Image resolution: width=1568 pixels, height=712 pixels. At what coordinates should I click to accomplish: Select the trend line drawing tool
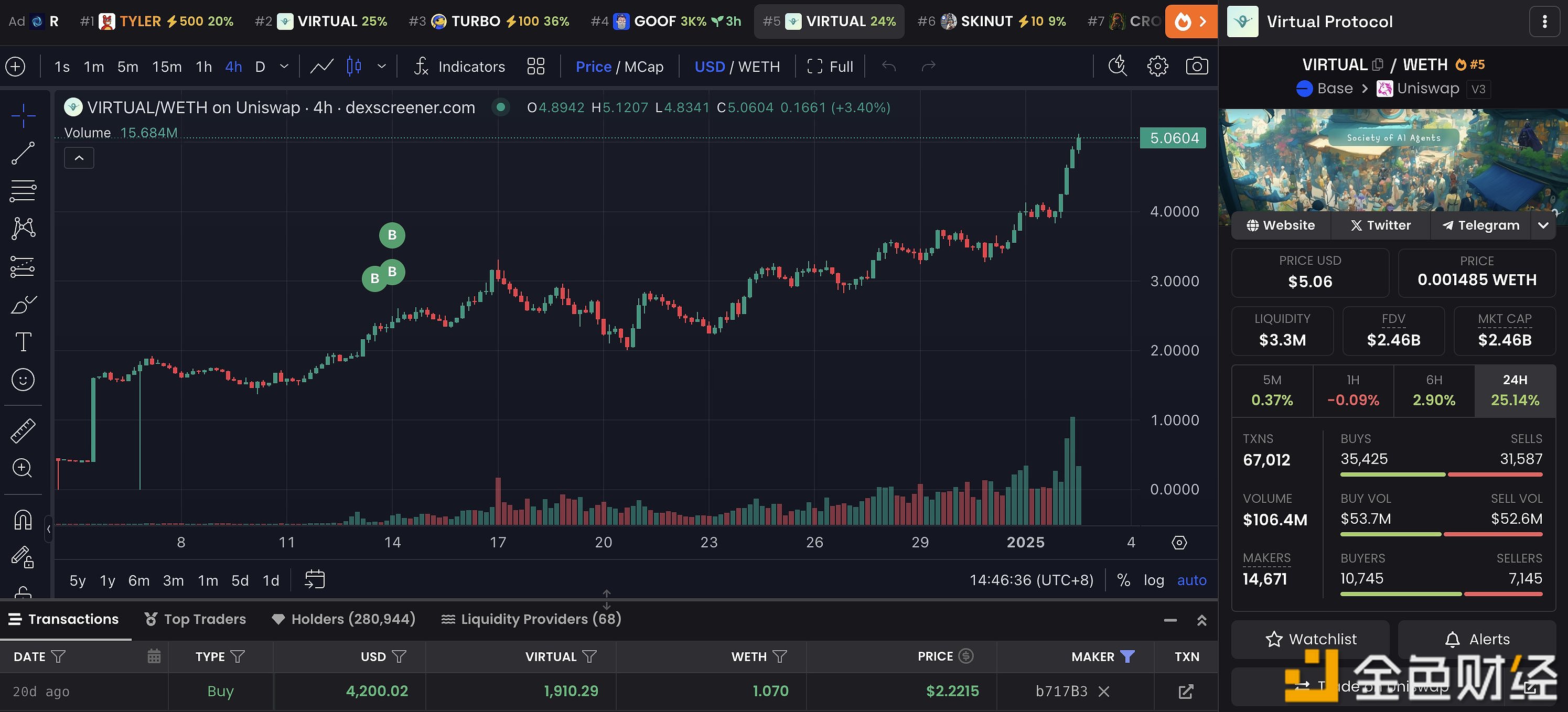click(x=23, y=153)
